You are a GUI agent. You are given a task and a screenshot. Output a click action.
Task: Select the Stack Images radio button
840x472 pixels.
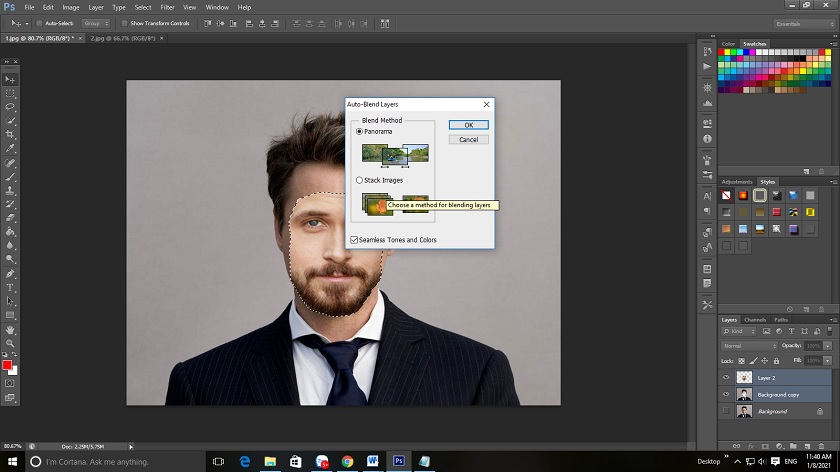click(359, 181)
